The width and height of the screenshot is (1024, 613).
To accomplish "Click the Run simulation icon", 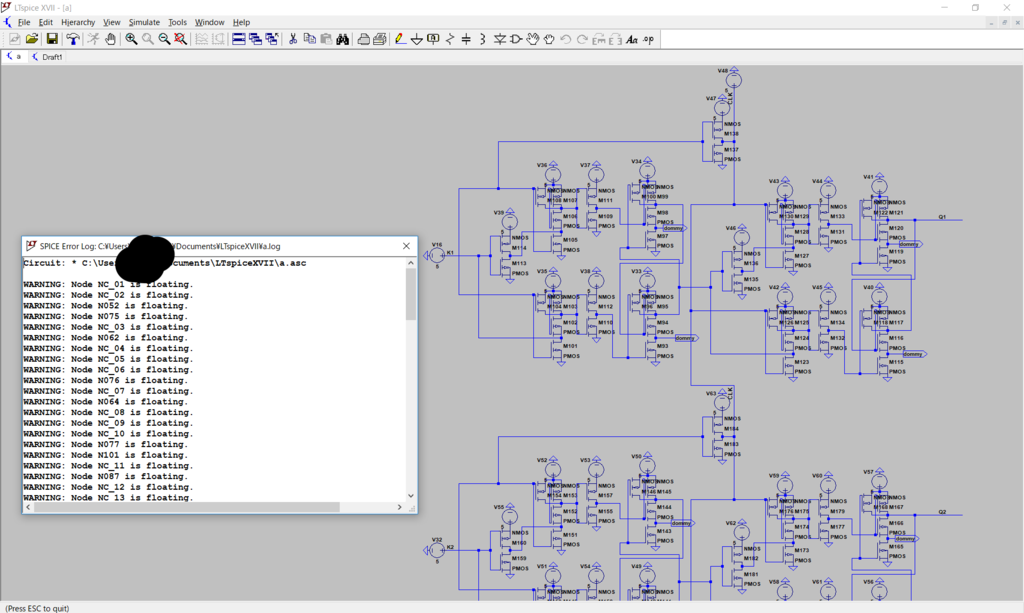I will 93,39.
